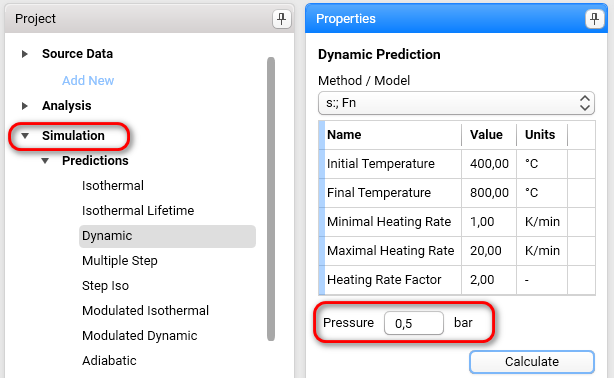Pin the Project panel
This screenshot has height=378, width=614.
[281, 19]
